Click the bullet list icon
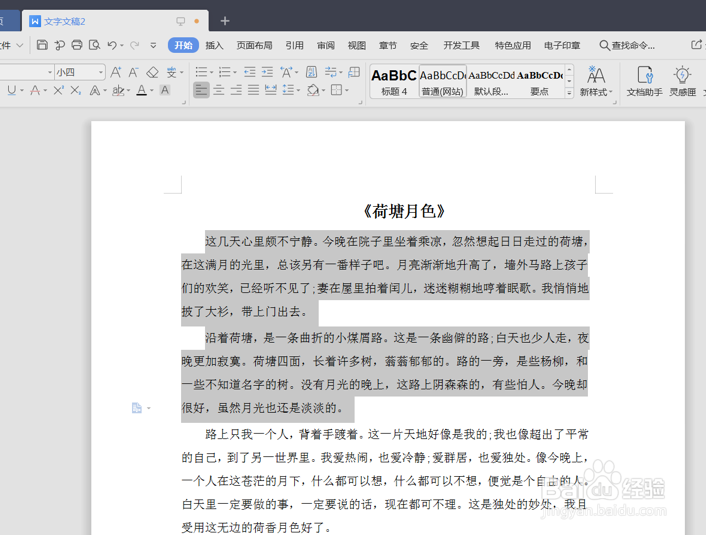The height and width of the screenshot is (535, 706). point(201,72)
